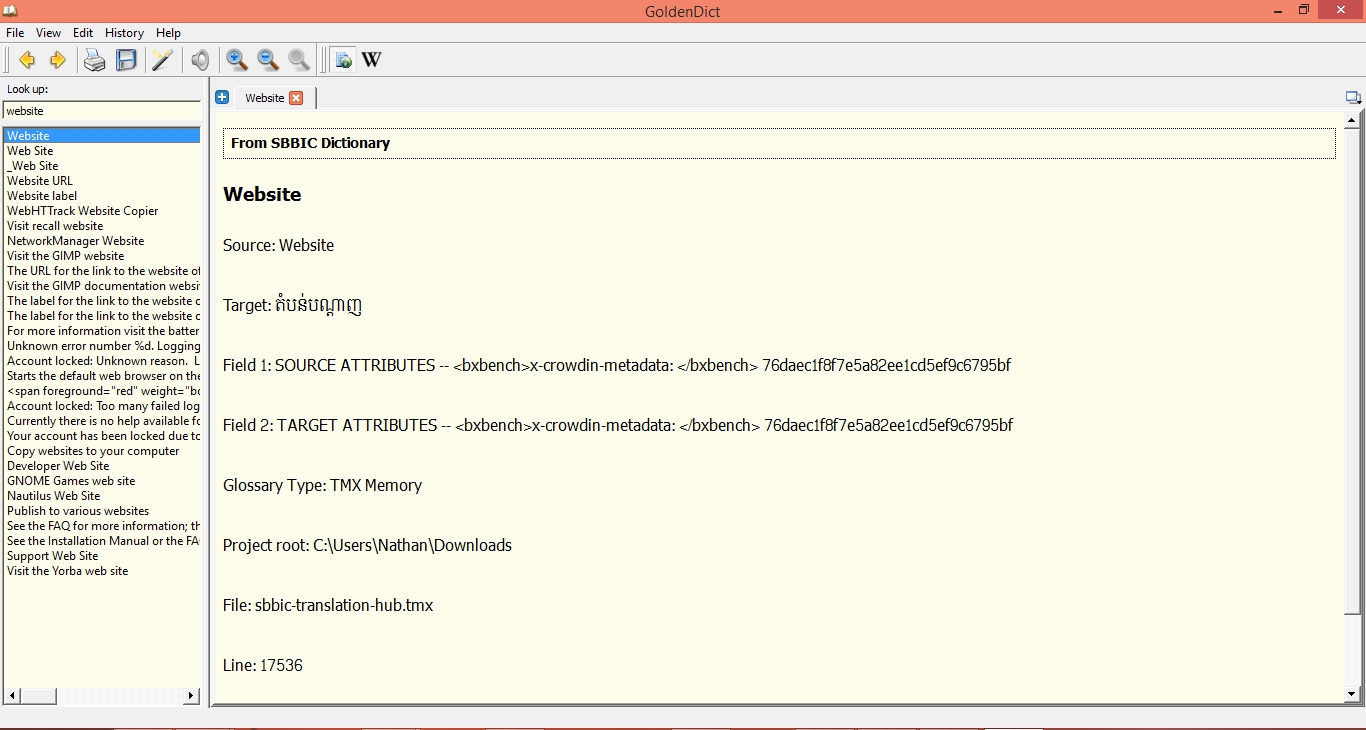1366x730 pixels.
Task: Select 'See the Installation Manual or the FA' entry
Action: [102, 541]
